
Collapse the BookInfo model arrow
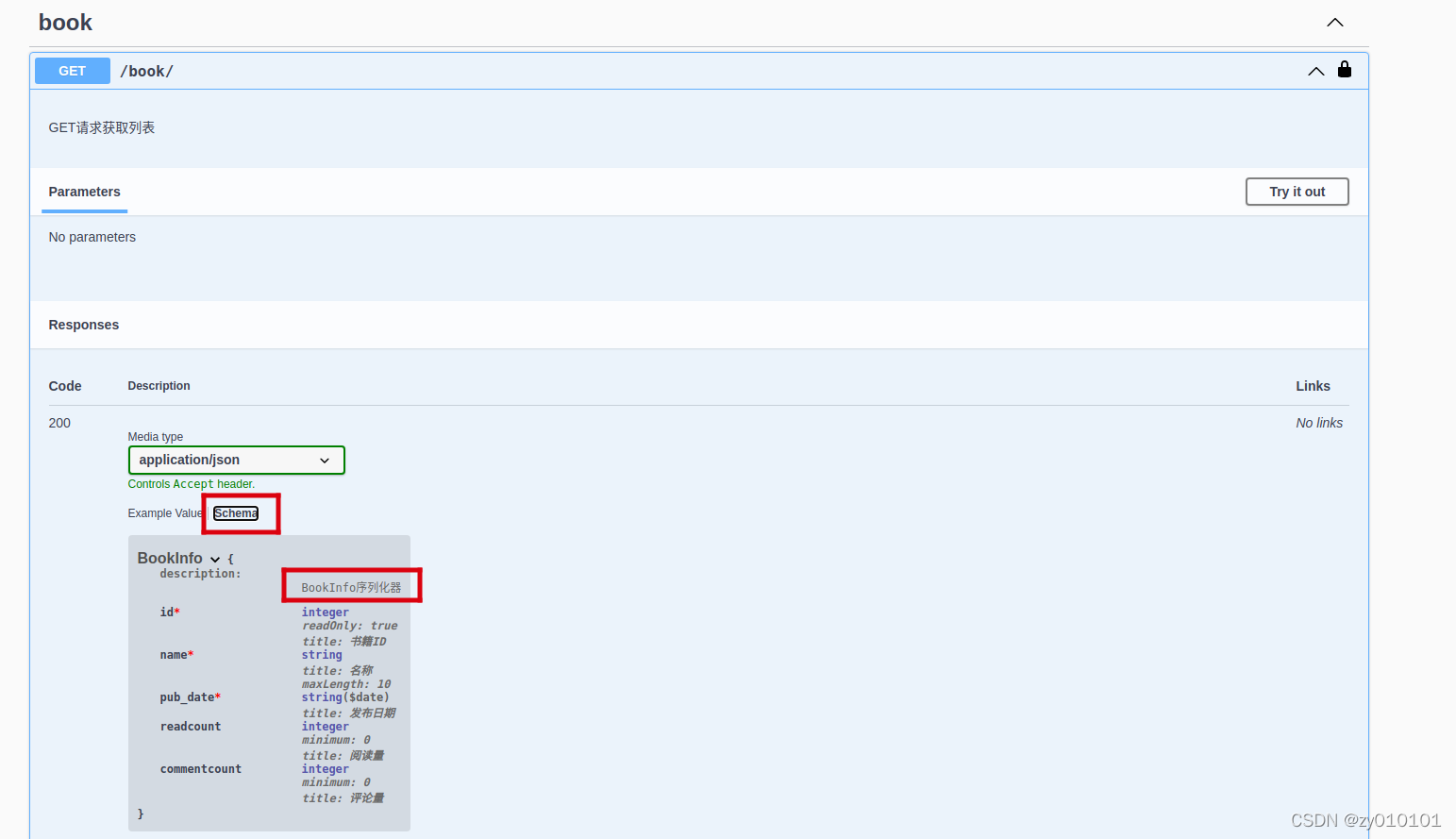coord(214,558)
